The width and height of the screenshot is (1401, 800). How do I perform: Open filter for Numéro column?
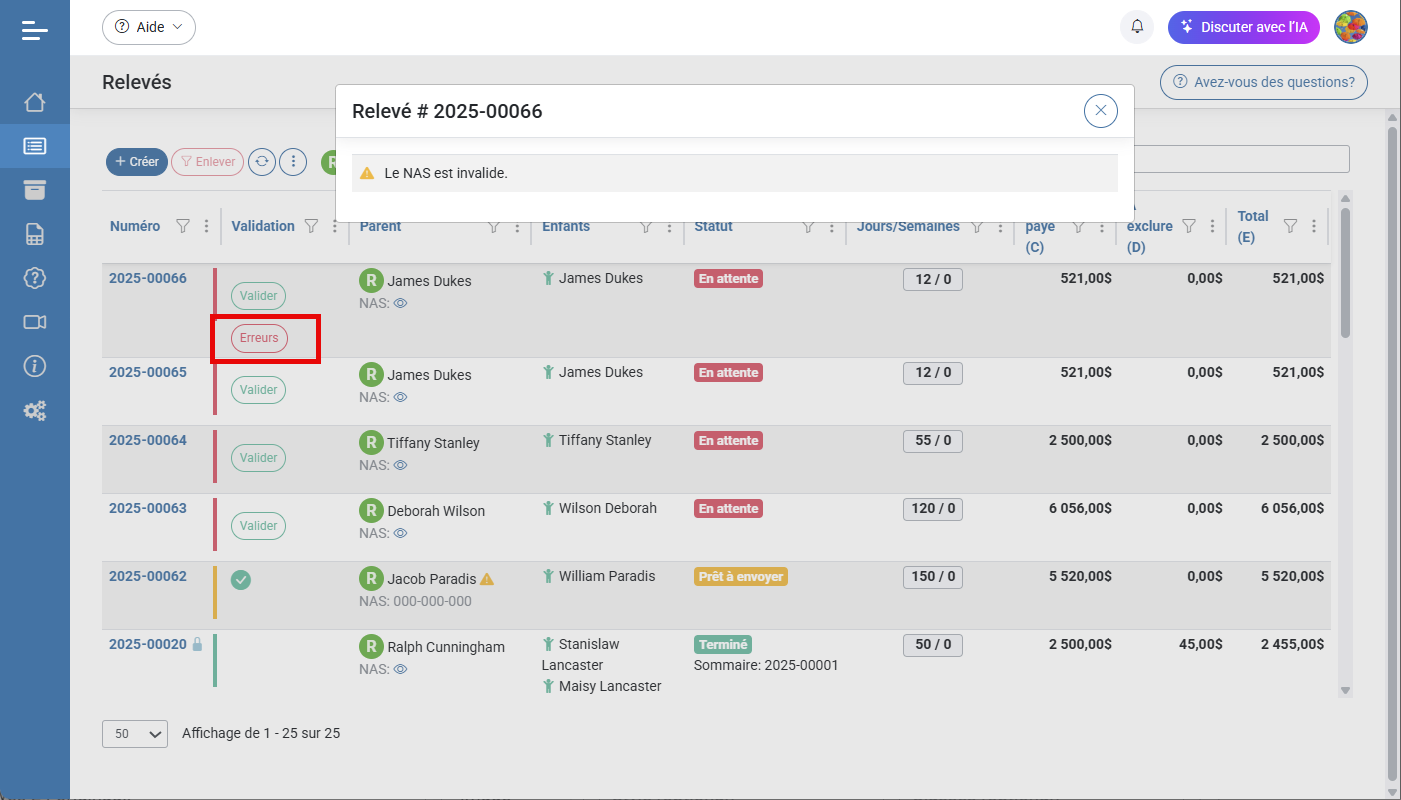point(183,227)
